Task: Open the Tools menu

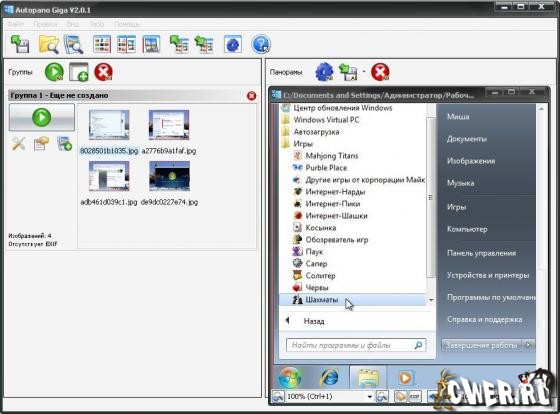Action: click(97, 24)
